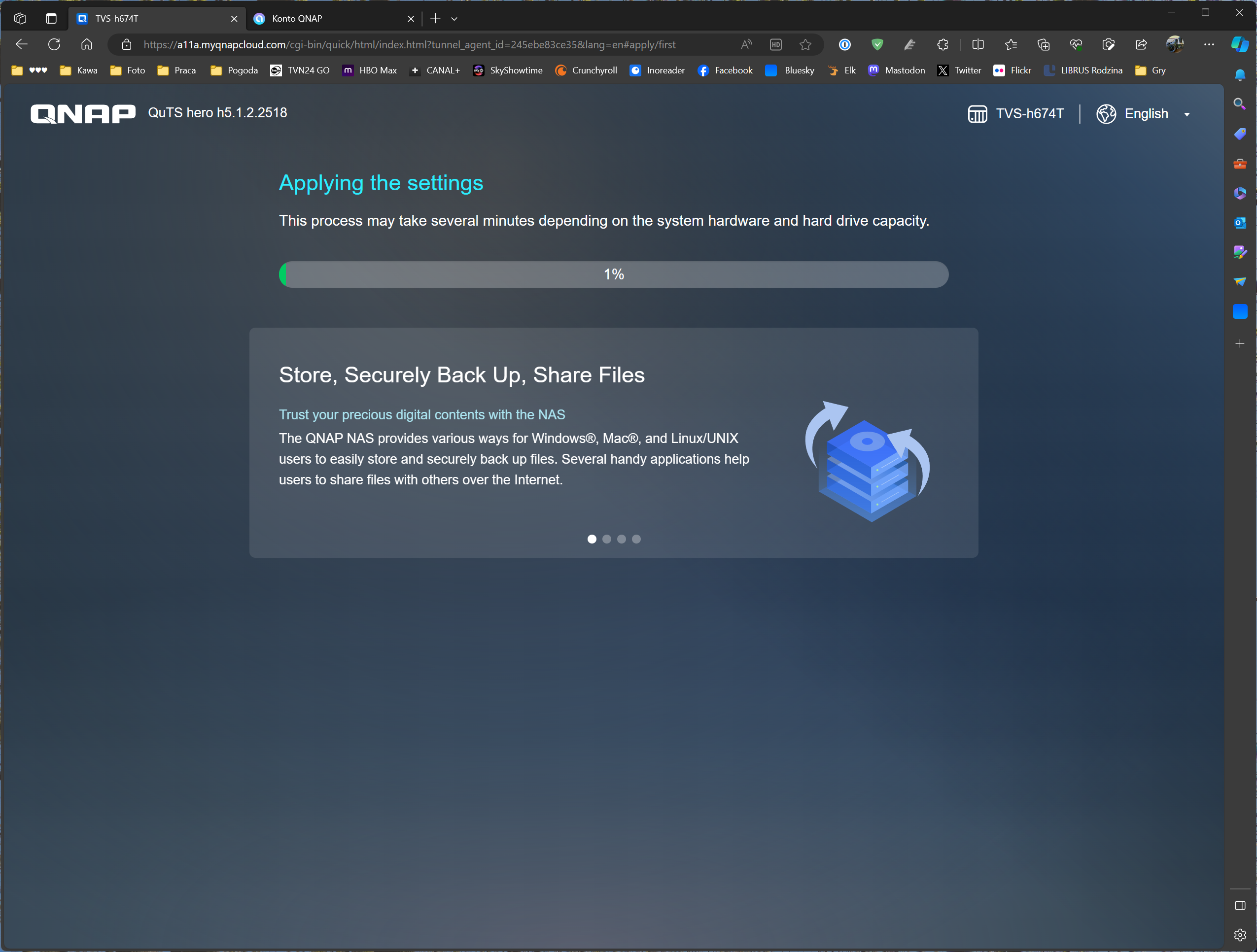Add page to favorites with star icon
Screen dimensions: 1257x952
[804, 44]
